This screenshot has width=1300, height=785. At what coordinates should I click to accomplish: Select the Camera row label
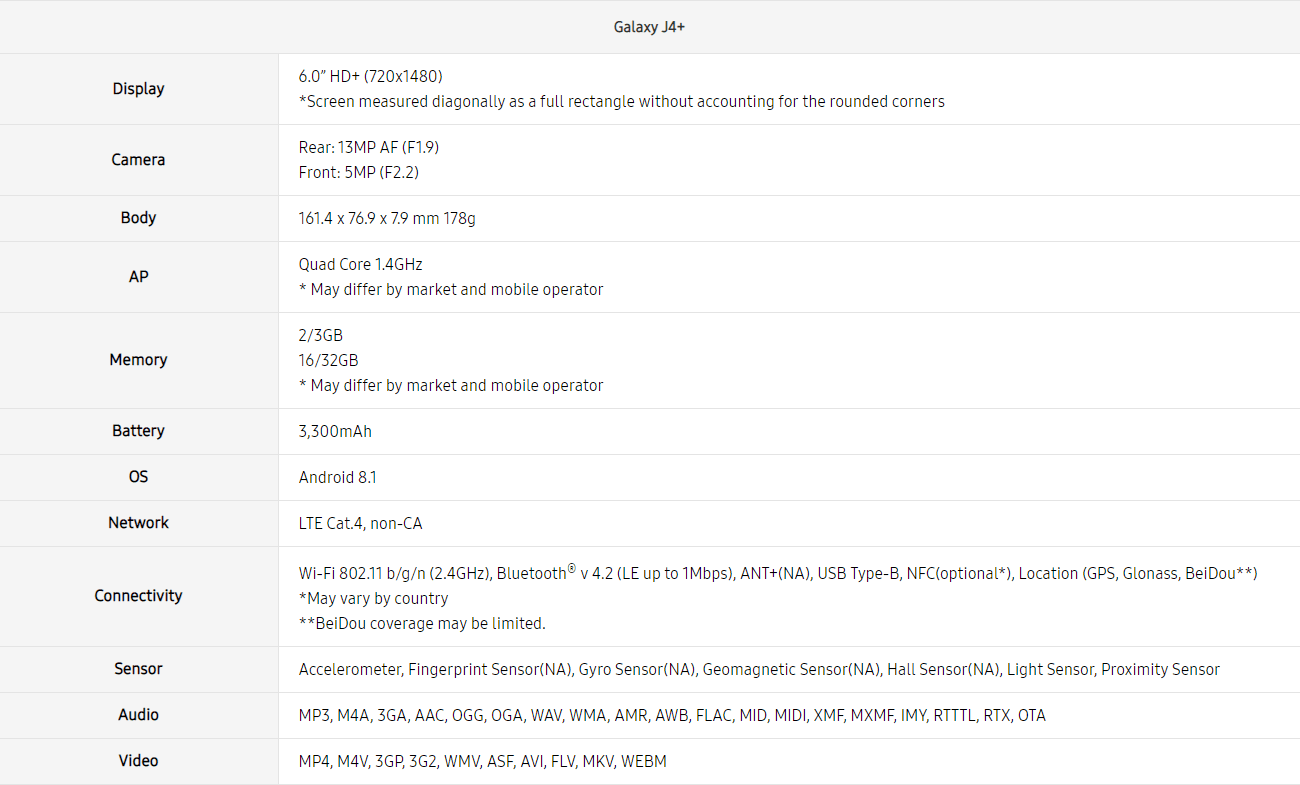point(138,160)
